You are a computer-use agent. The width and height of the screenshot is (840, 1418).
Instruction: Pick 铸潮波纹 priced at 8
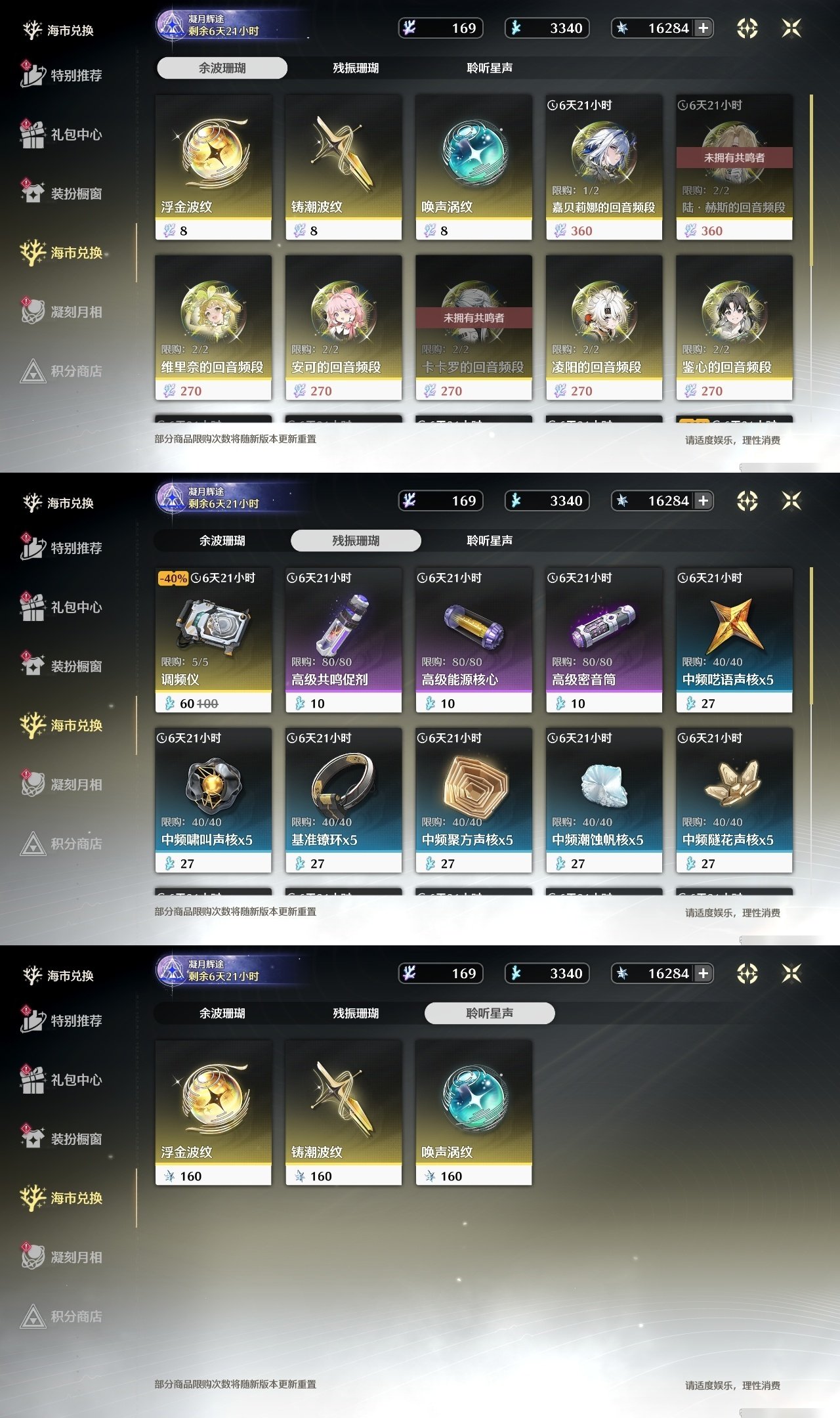click(x=343, y=167)
